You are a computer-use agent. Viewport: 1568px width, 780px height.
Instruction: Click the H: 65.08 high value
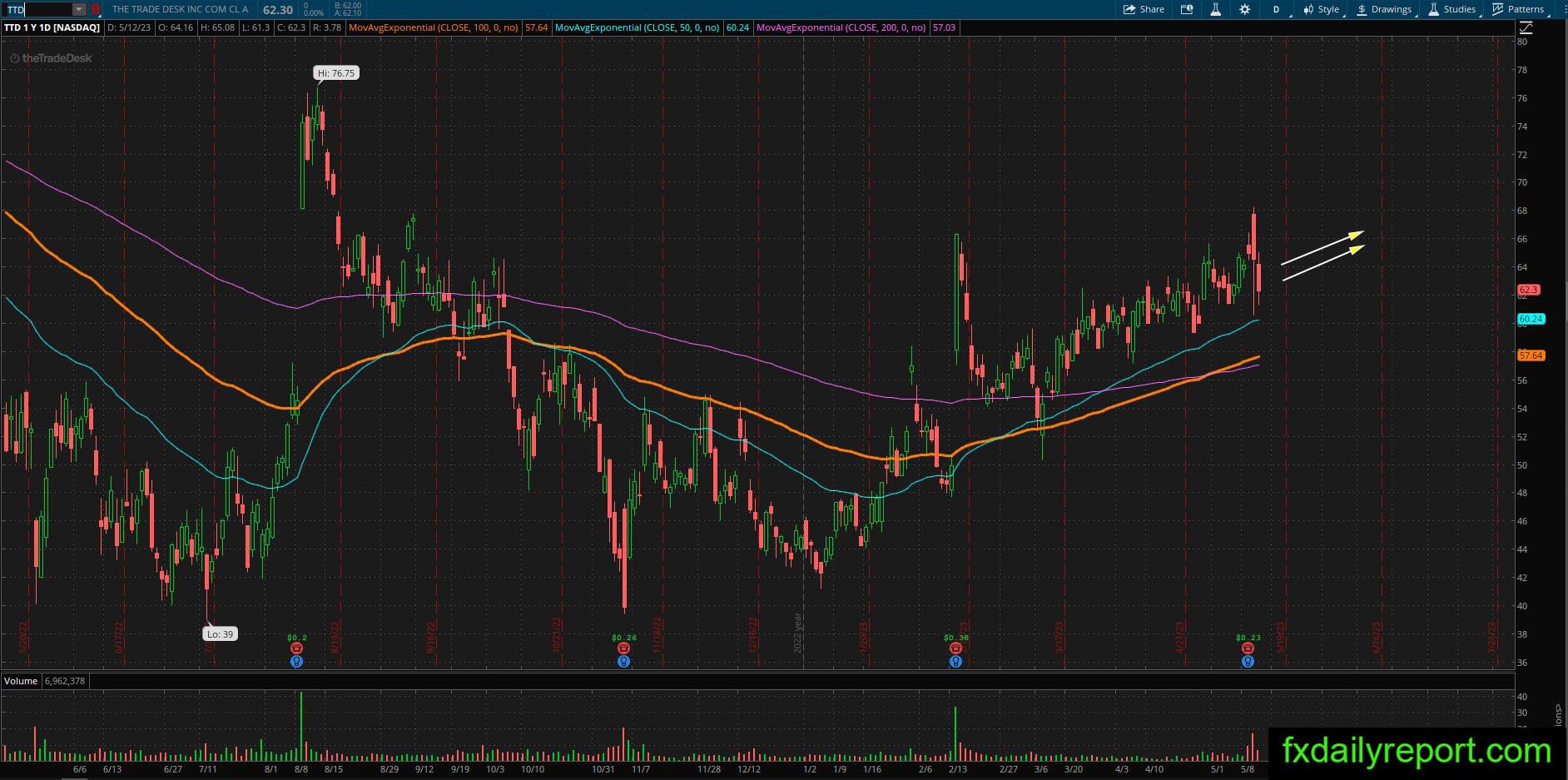point(217,27)
